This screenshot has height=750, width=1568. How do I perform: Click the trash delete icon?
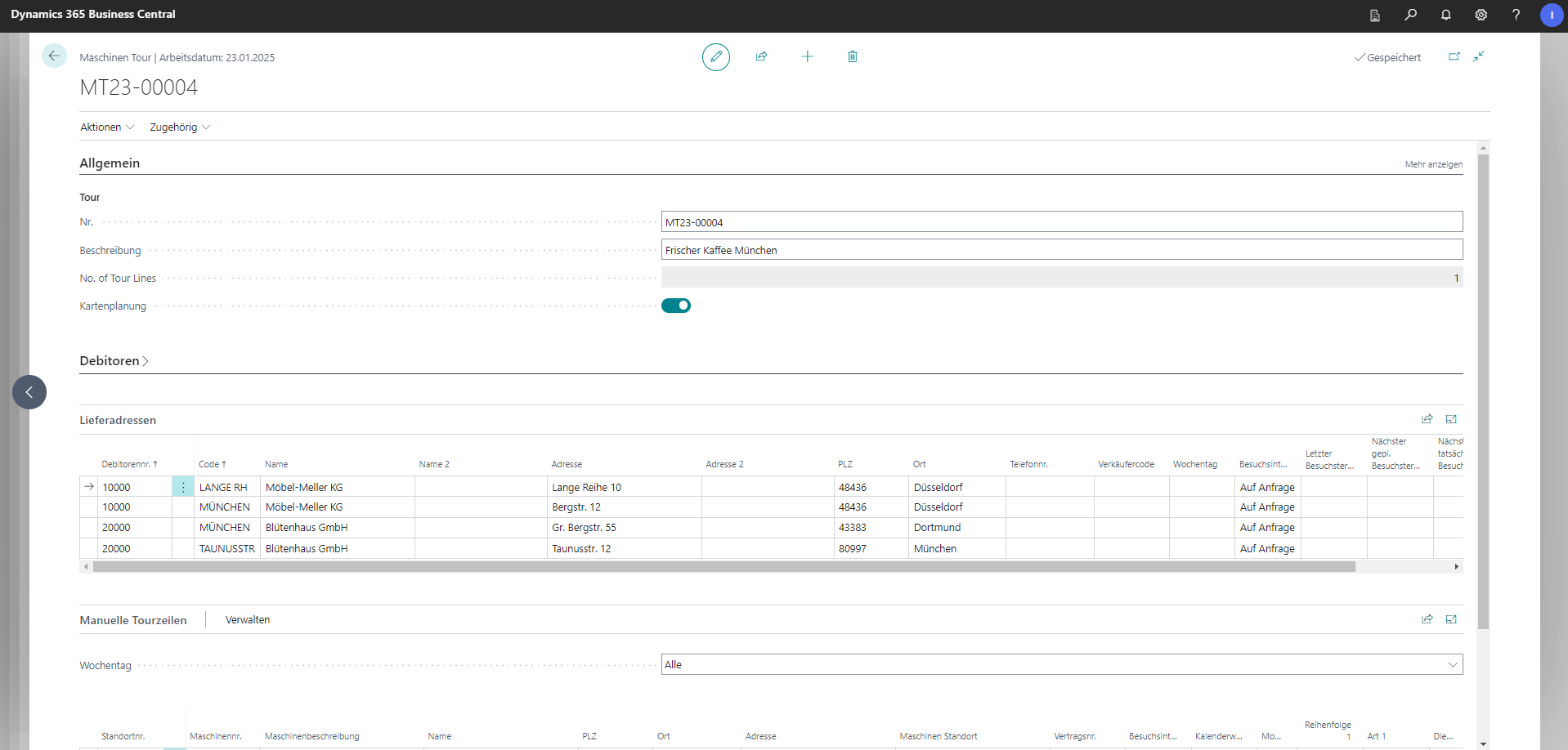click(852, 56)
